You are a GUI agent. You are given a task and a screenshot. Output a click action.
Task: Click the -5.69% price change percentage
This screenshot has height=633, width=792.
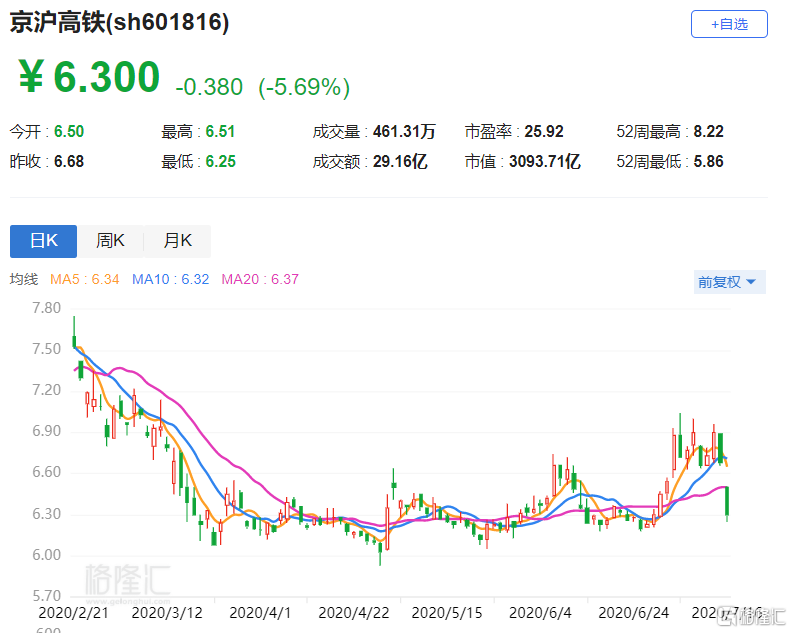point(304,88)
